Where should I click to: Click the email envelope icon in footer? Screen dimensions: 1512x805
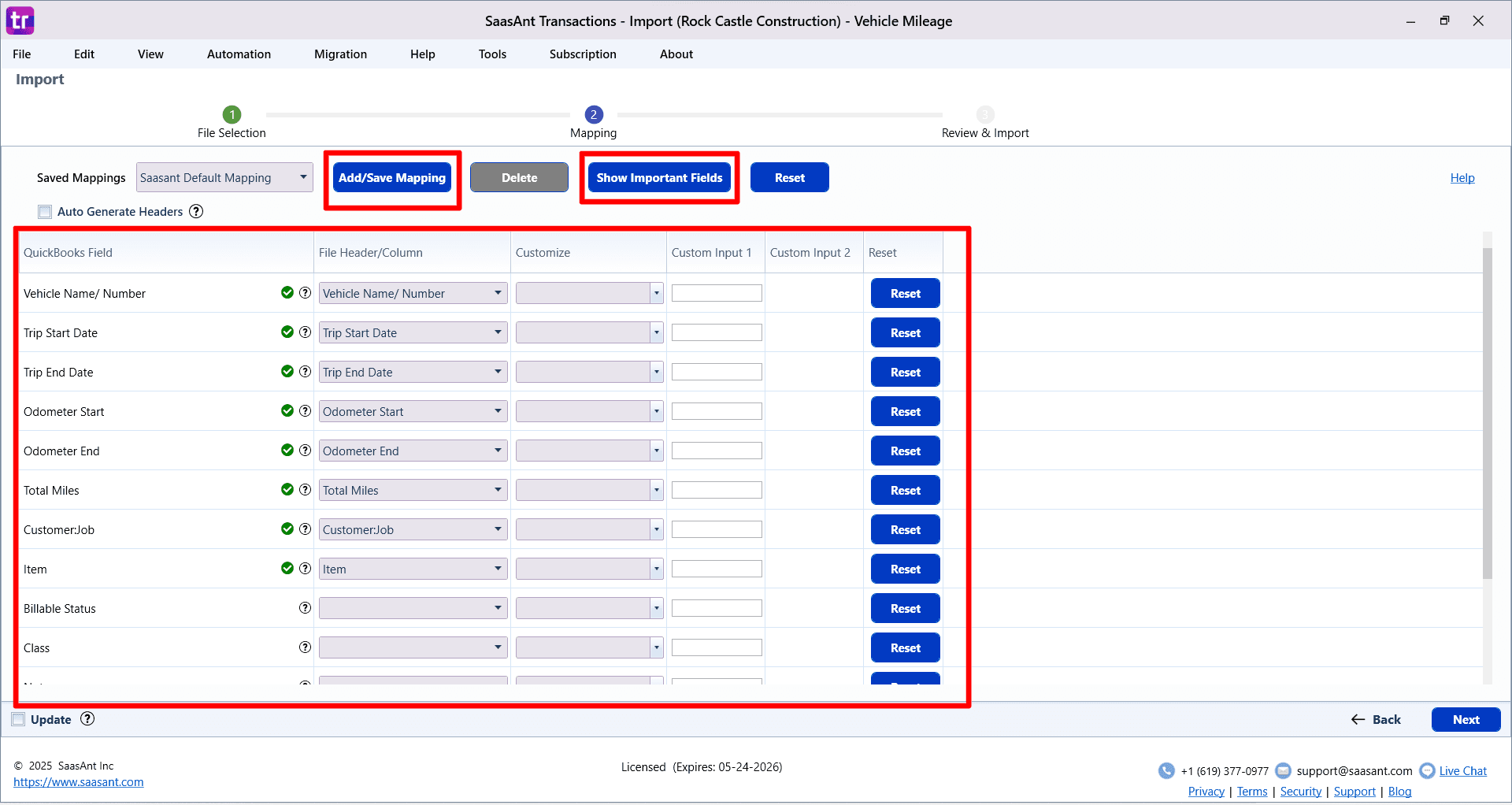tap(1283, 771)
